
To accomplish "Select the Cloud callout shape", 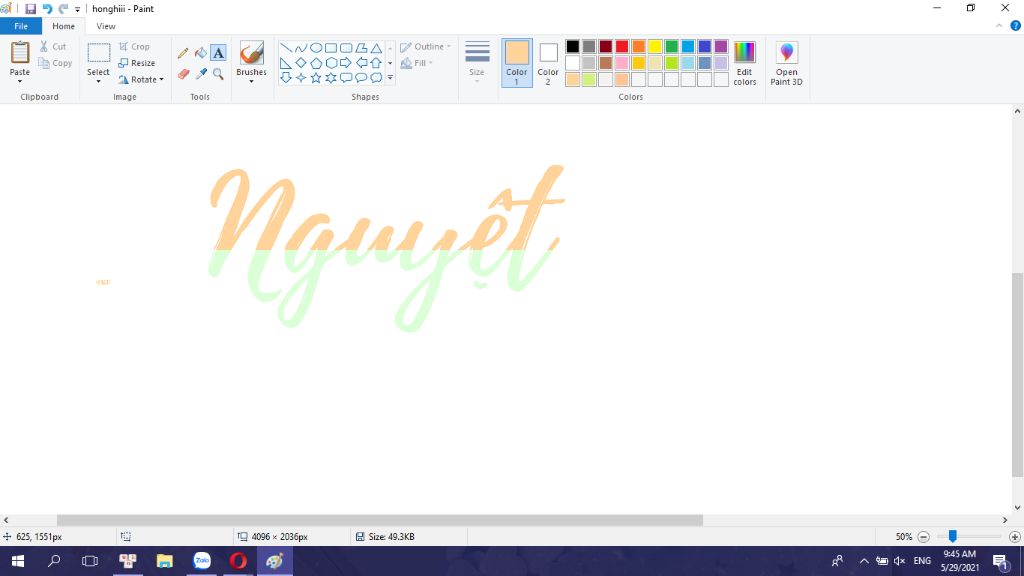I will [x=376, y=78].
